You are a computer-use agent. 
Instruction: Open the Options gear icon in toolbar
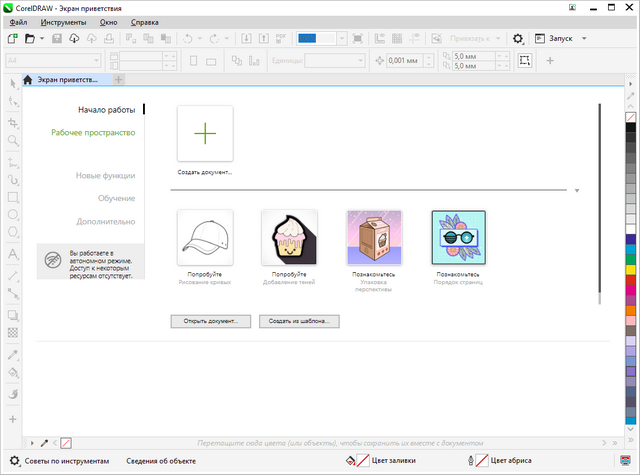point(518,38)
